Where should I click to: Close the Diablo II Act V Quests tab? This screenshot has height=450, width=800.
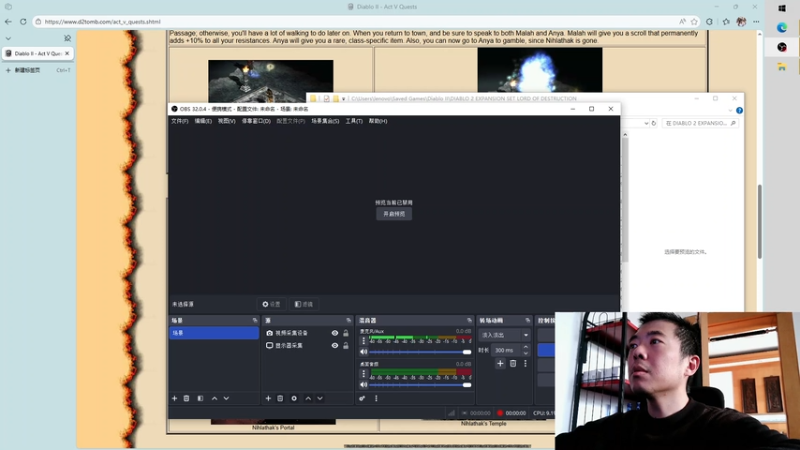[x=67, y=53]
